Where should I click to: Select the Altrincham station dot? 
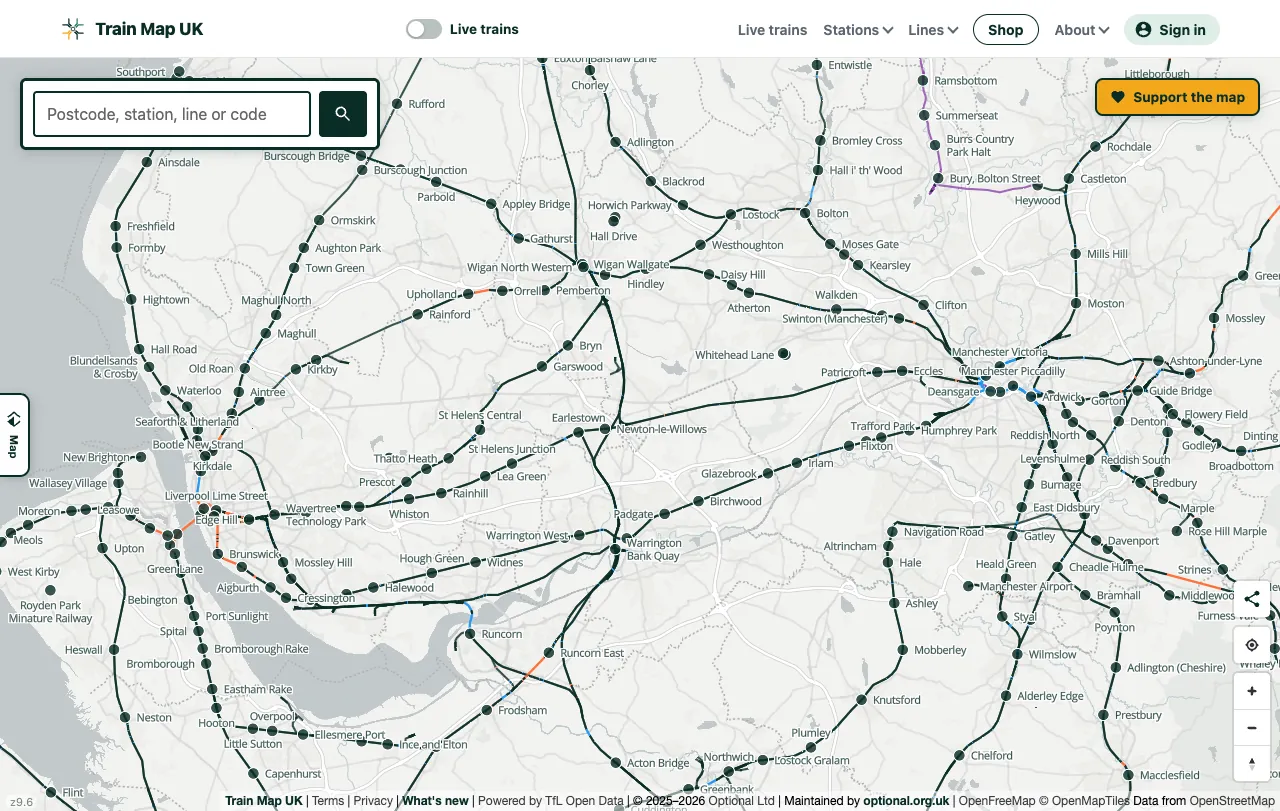click(x=887, y=546)
